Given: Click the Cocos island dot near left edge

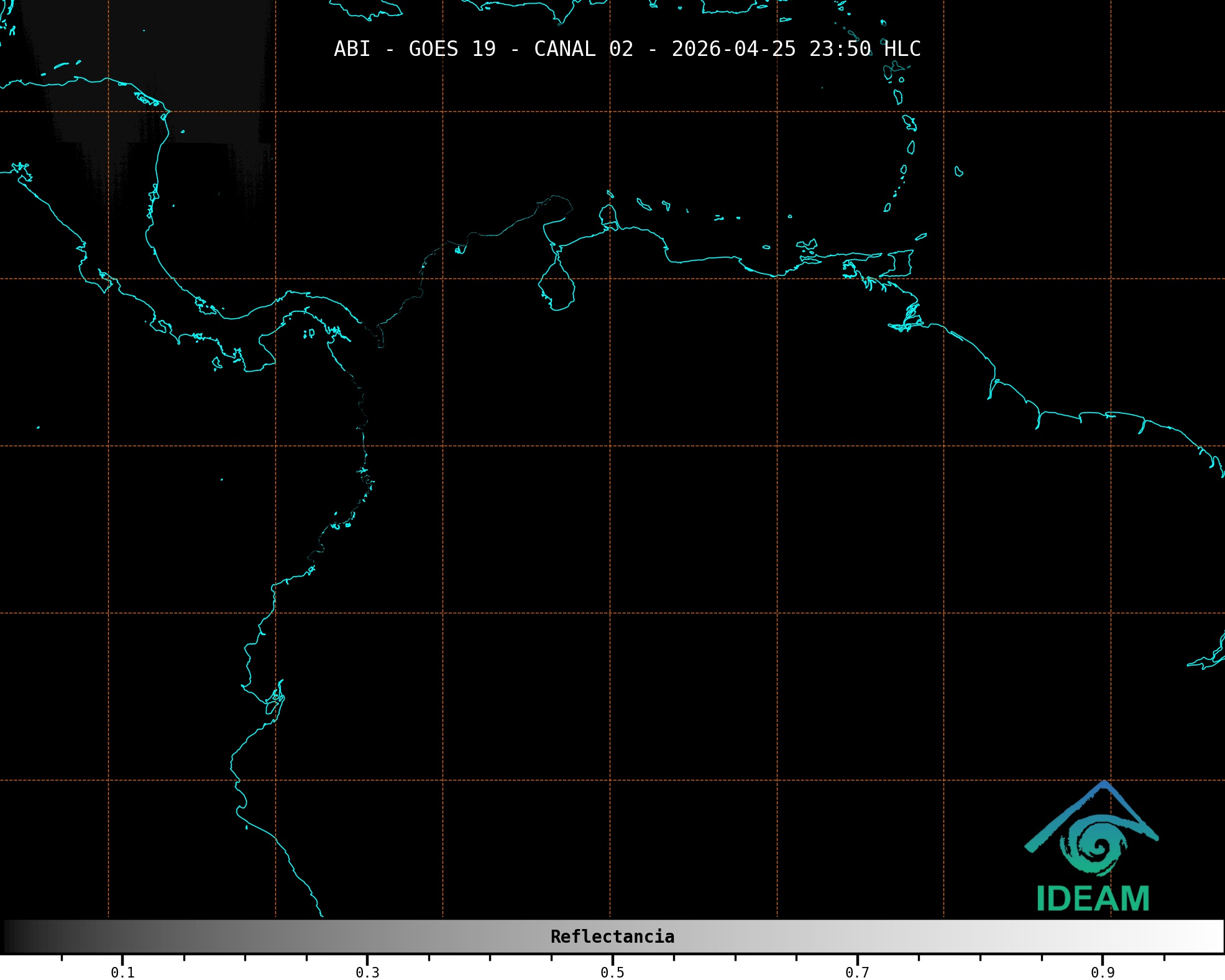Looking at the screenshot, I should [39, 428].
